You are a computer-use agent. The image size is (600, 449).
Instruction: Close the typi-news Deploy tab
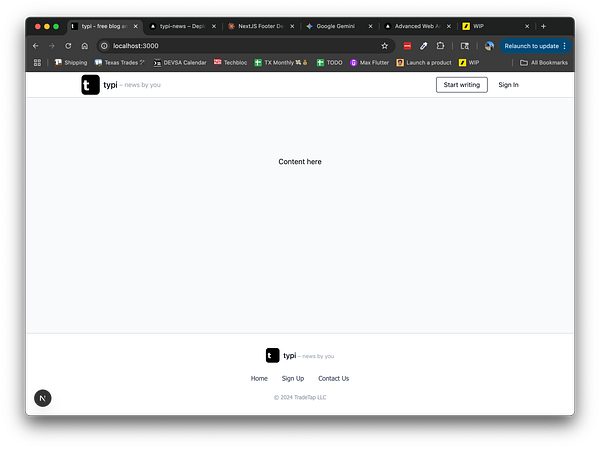[x=214, y=26]
